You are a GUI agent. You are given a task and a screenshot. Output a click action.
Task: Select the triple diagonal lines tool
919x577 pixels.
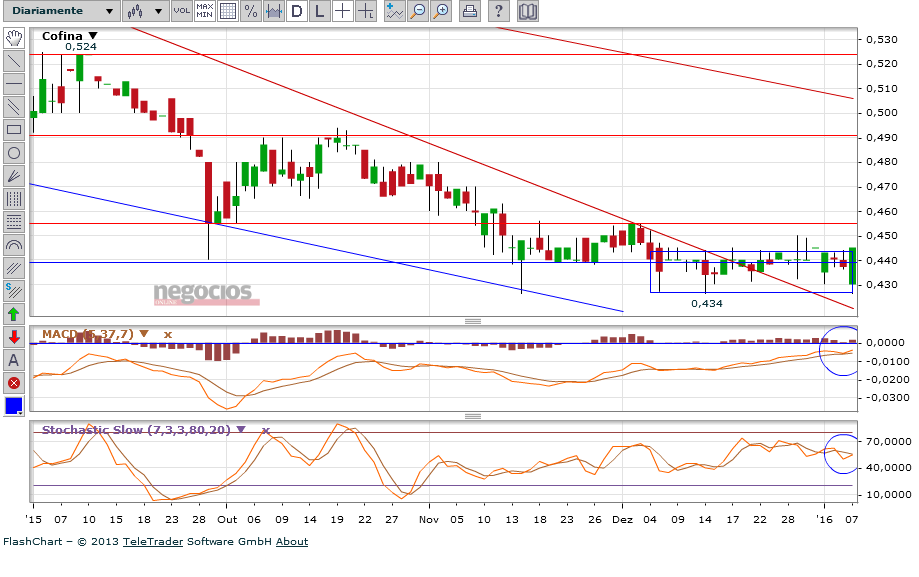click(x=14, y=269)
